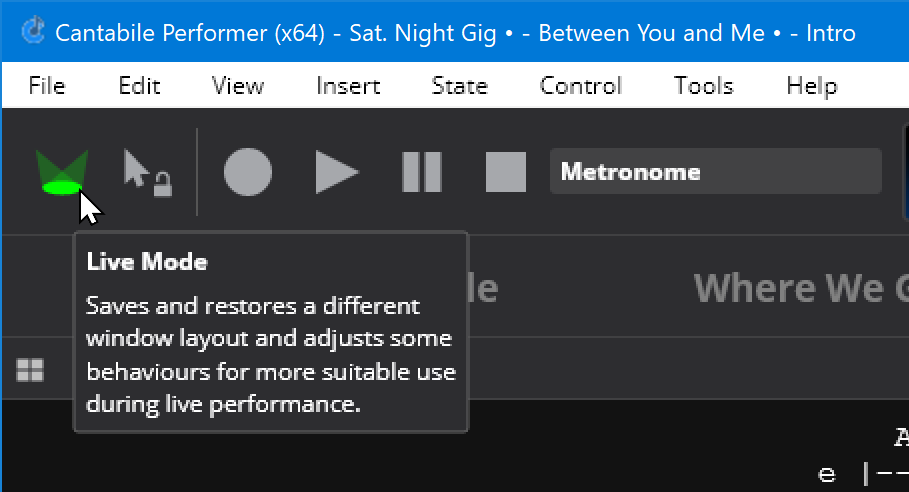The height and width of the screenshot is (492, 909).
Task: Start recording with the Record circle button
Action: tap(248, 172)
